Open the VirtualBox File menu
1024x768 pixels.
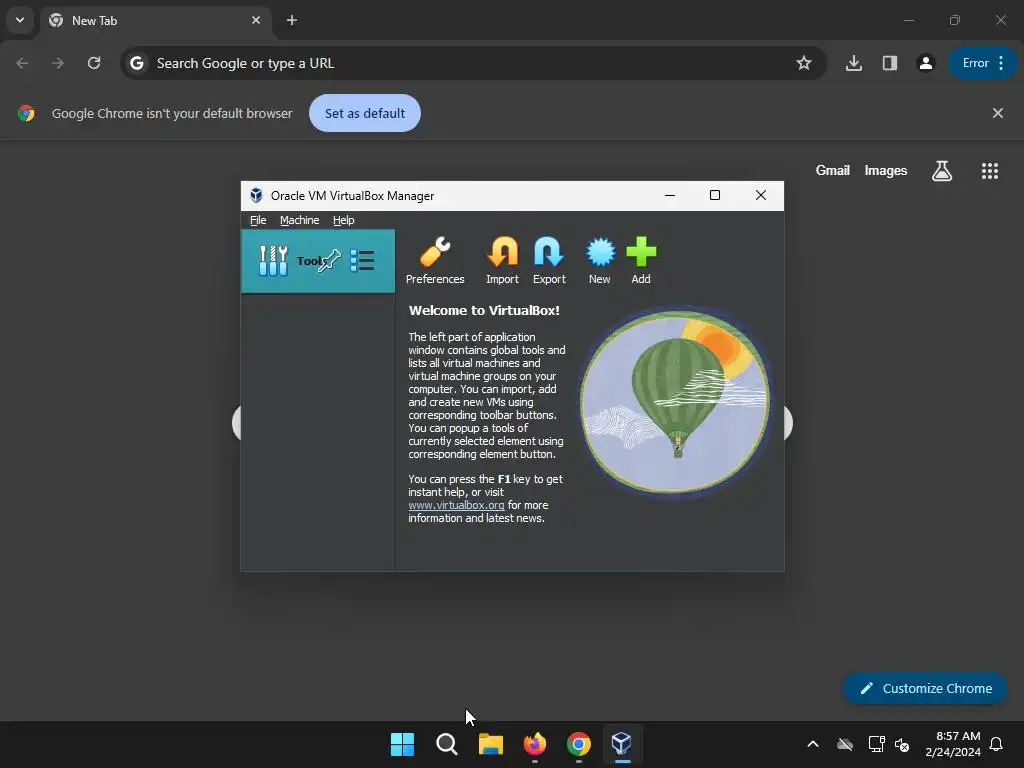tap(258, 220)
